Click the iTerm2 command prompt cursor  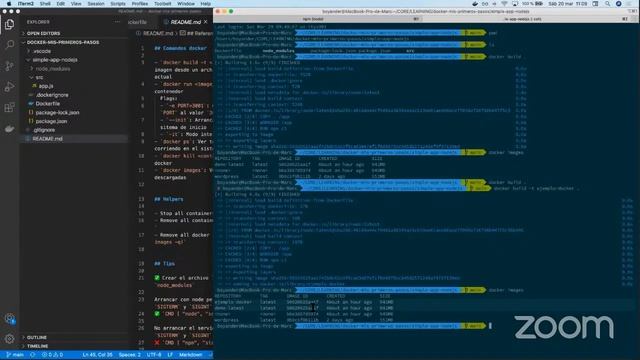(x=490, y=326)
